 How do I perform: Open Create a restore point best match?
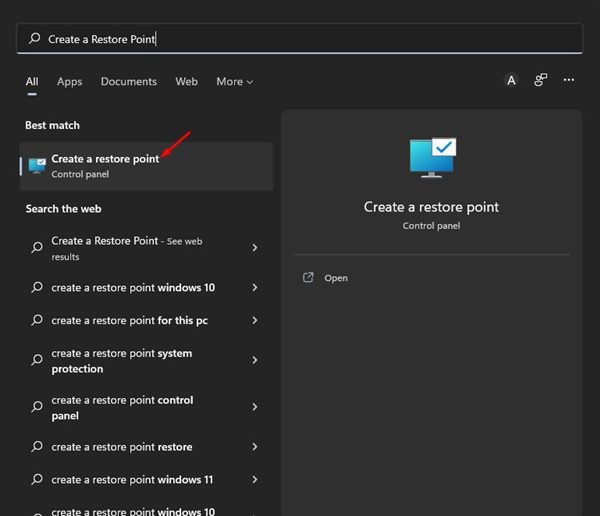[x=146, y=166]
